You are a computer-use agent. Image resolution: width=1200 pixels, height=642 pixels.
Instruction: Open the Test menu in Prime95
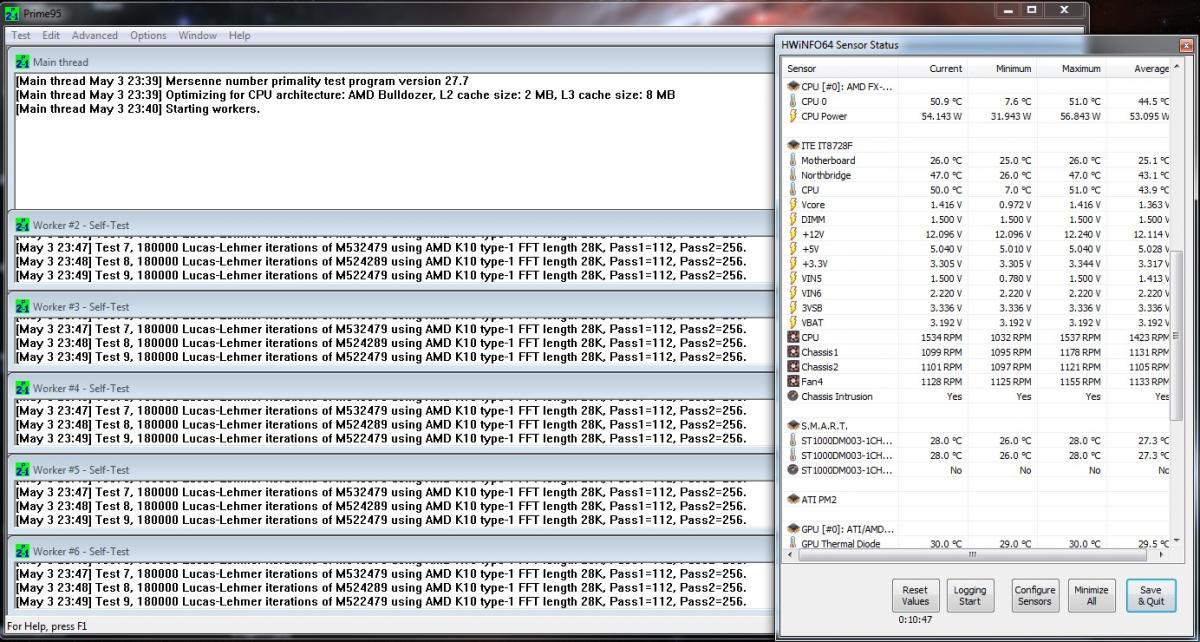[21, 35]
